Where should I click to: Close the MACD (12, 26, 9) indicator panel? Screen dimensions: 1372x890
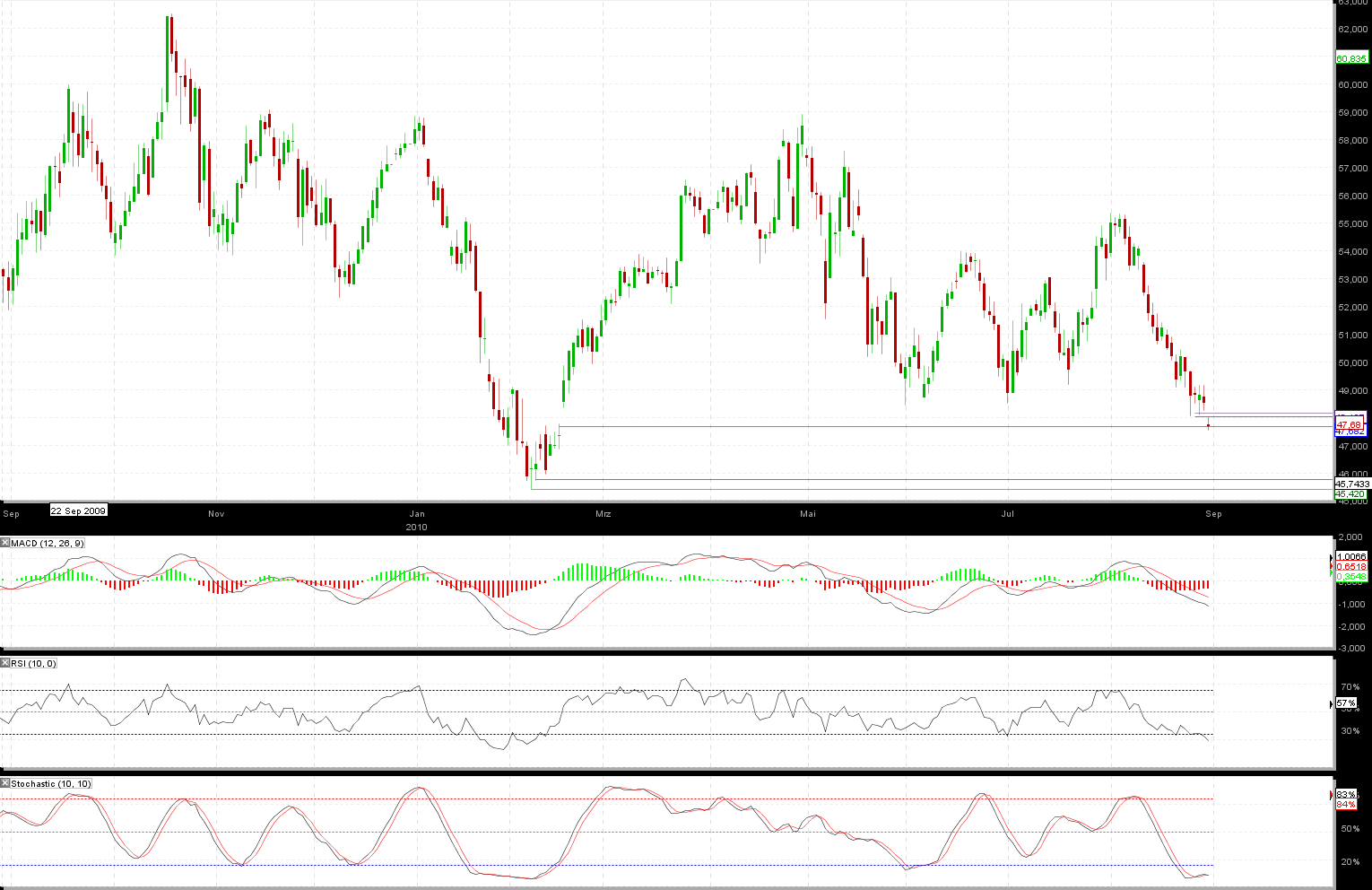coord(4,543)
